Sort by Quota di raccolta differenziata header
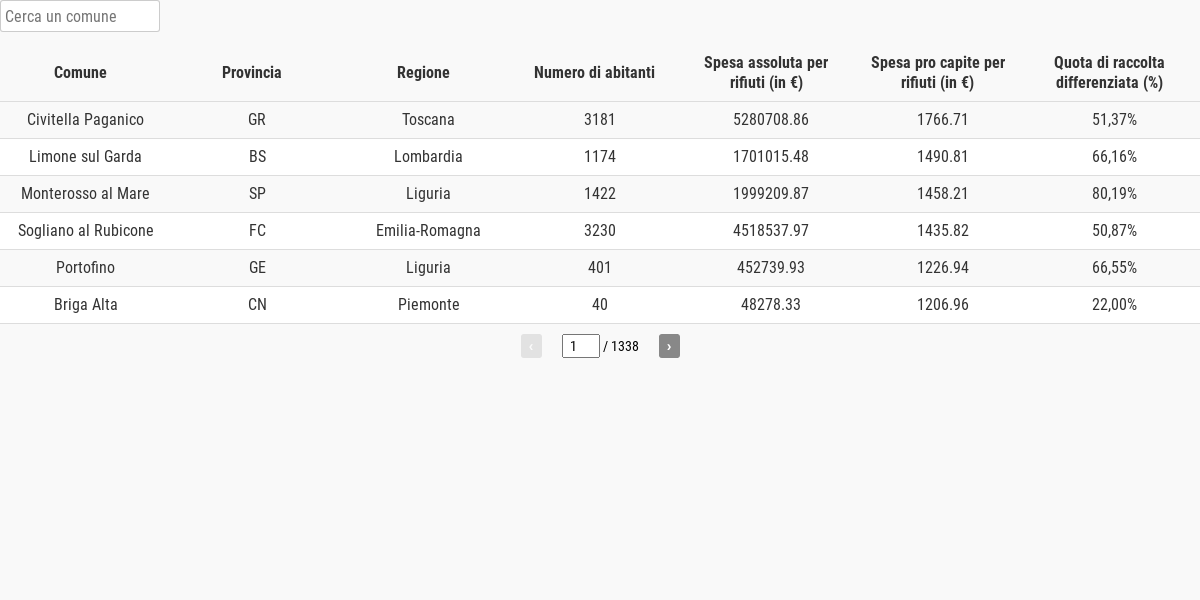The image size is (1200, 600). click(1109, 72)
